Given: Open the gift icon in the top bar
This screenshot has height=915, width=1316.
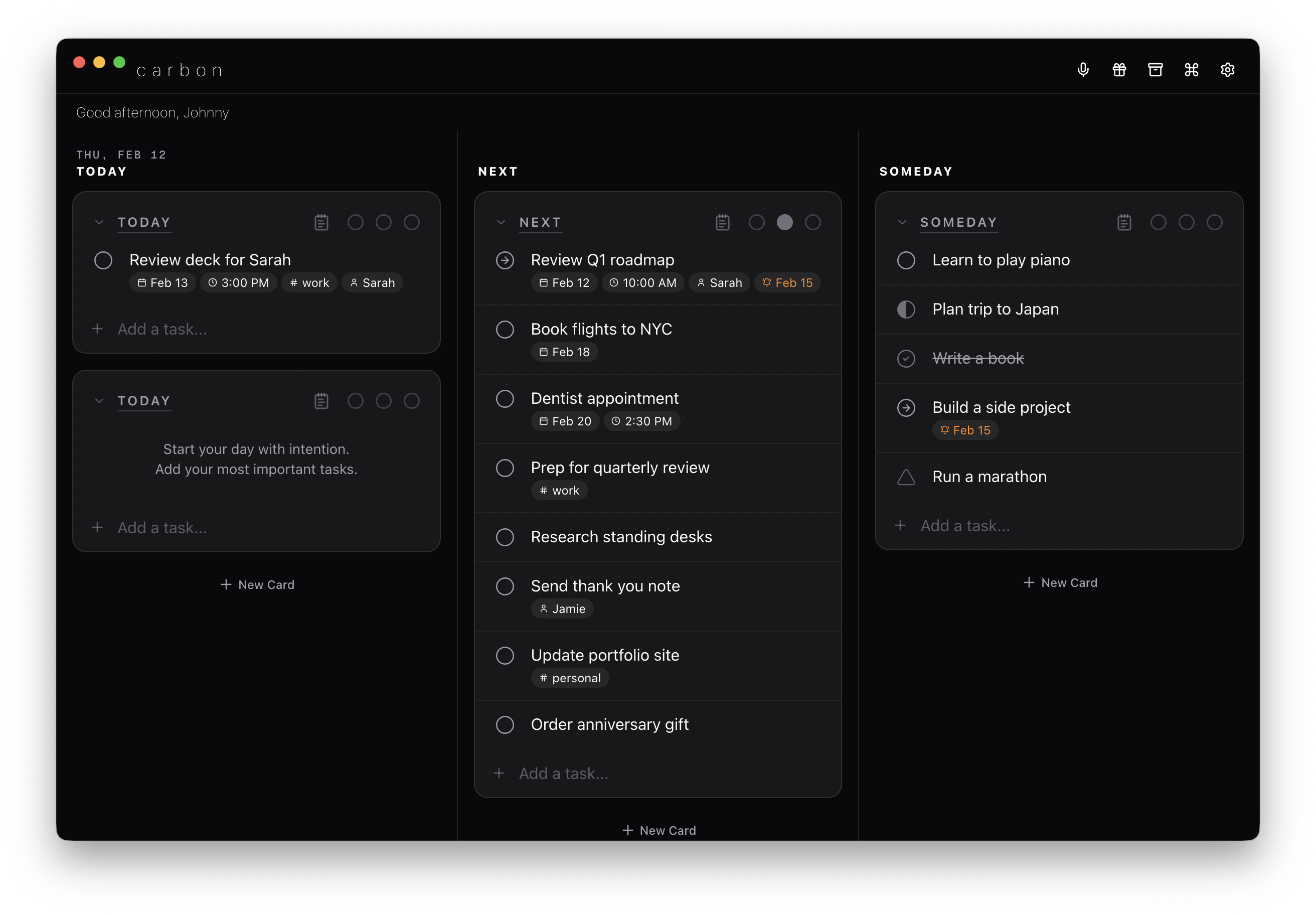Looking at the screenshot, I should 1119,69.
